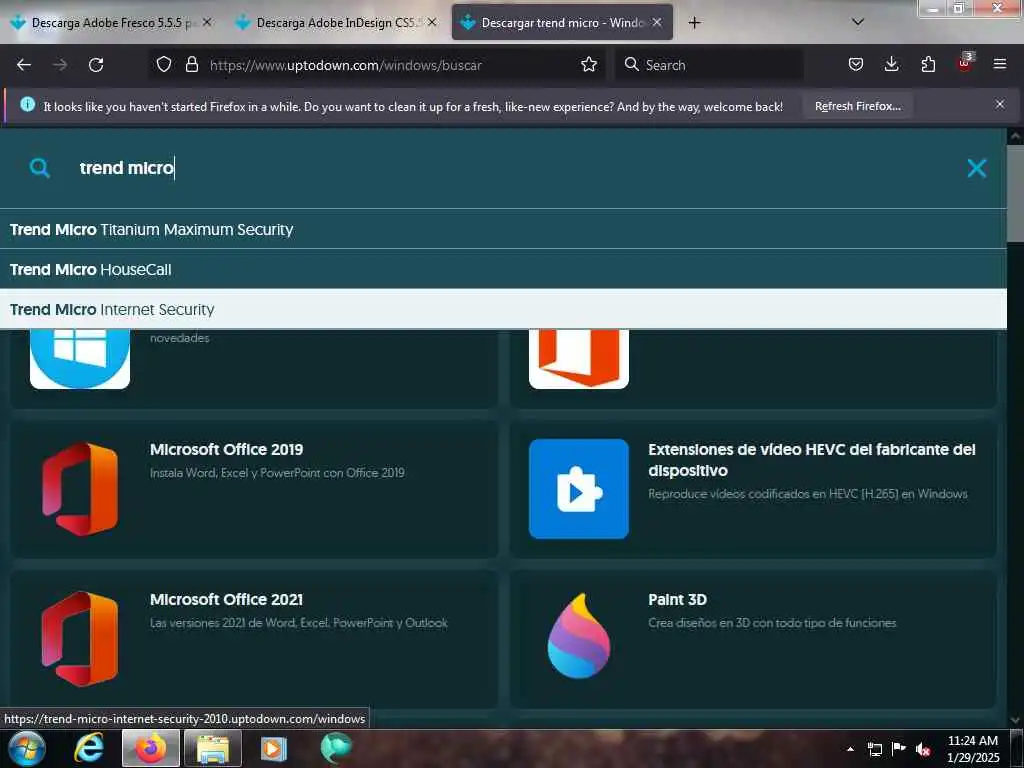Dismiss the Firefox notification bar

(999, 104)
